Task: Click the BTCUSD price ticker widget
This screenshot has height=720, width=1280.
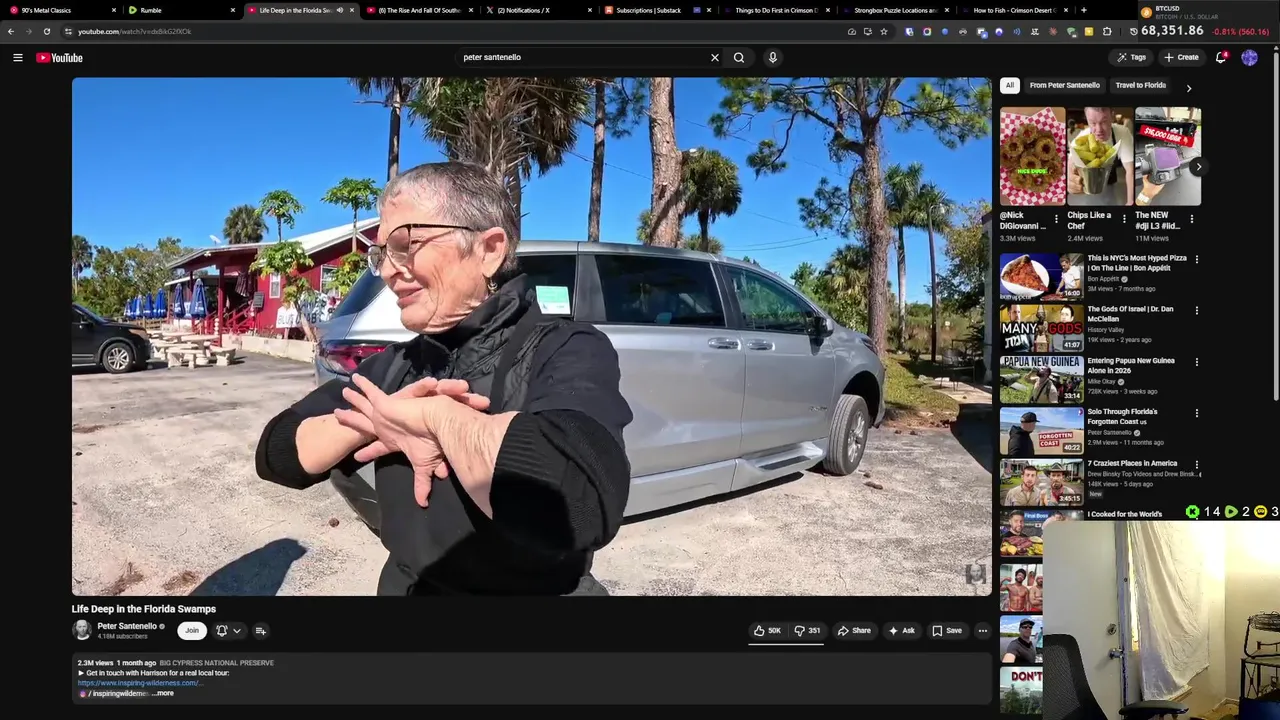Action: (1208, 21)
